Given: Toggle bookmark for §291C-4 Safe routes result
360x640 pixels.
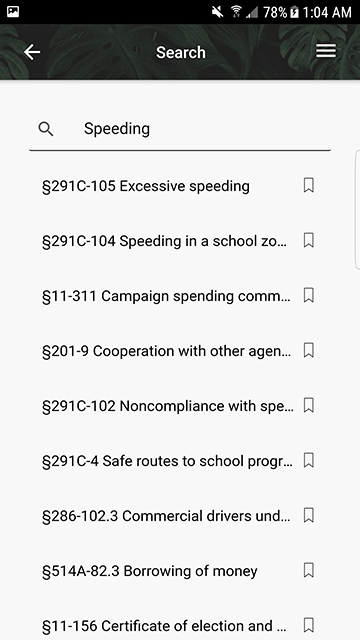Looking at the screenshot, I should pyautogui.click(x=309, y=460).
